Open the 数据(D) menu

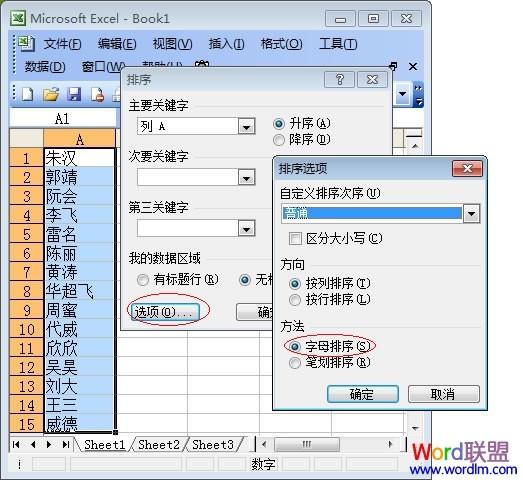coord(45,67)
